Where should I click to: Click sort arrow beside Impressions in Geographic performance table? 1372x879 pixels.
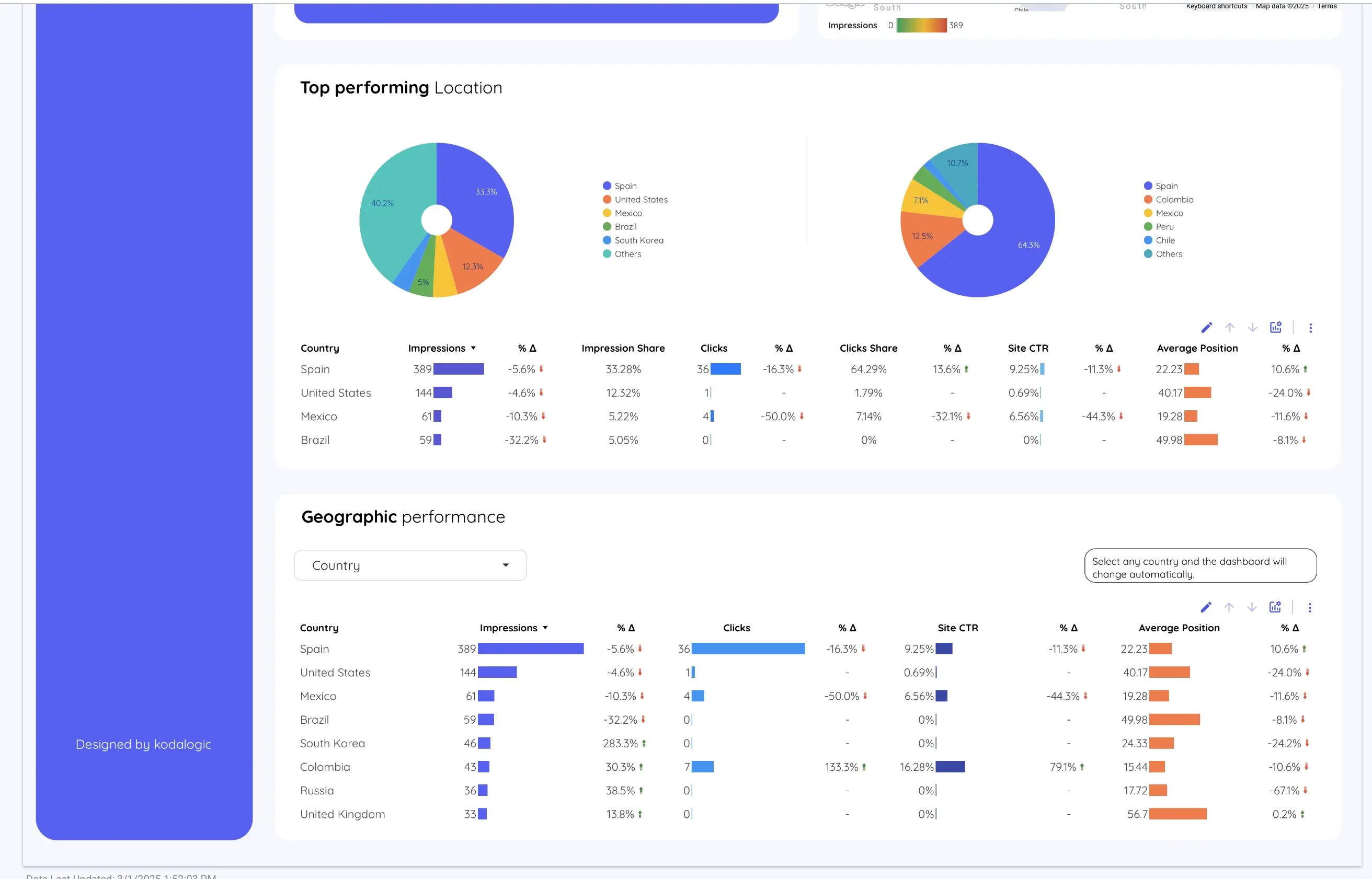coord(545,628)
